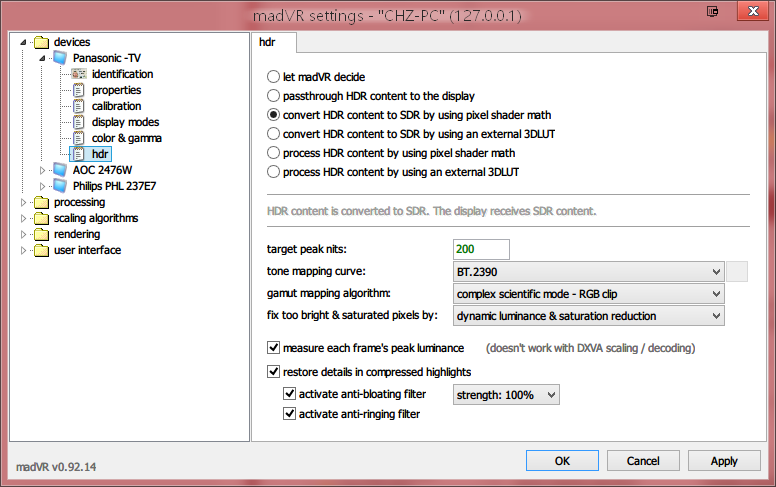Open the tone mapping curve dropdown
The width and height of the screenshot is (776, 487).
point(588,272)
